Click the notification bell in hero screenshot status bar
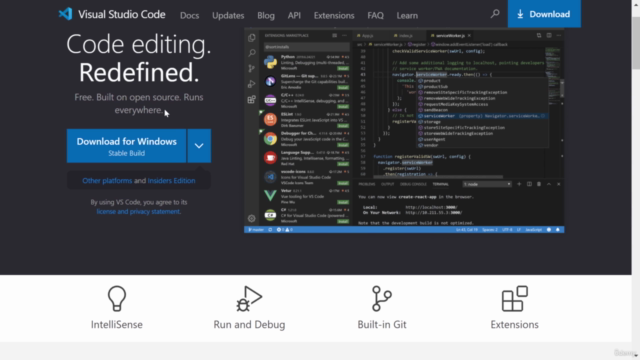The height and width of the screenshot is (360, 640). (558, 230)
